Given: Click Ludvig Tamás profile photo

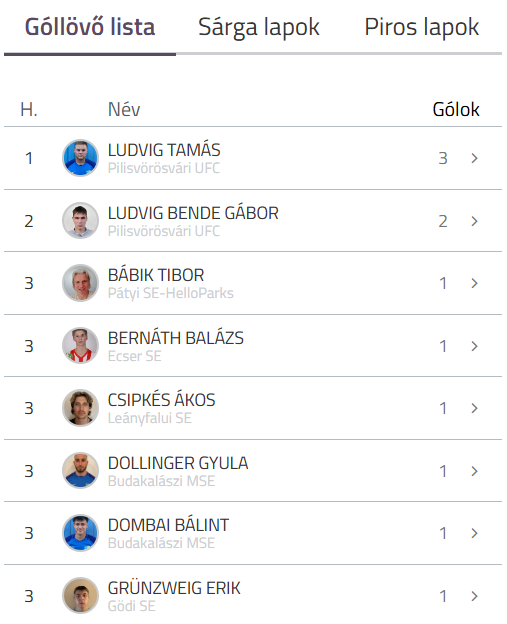Looking at the screenshot, I should click(x=80, y=158).
